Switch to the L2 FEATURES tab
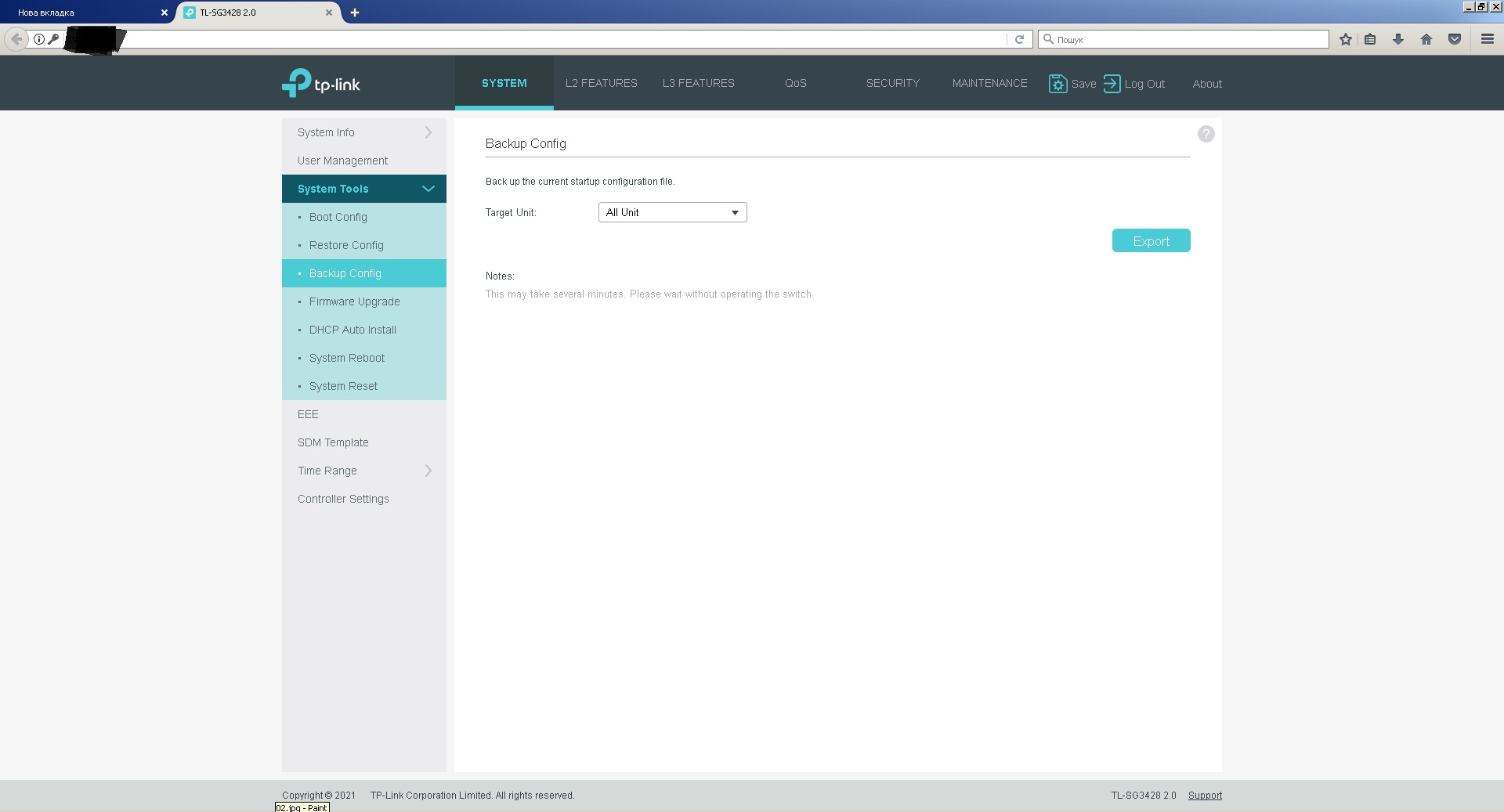Image resolution: width=1504 pixels, height=812 pixels. pos(601,83)
